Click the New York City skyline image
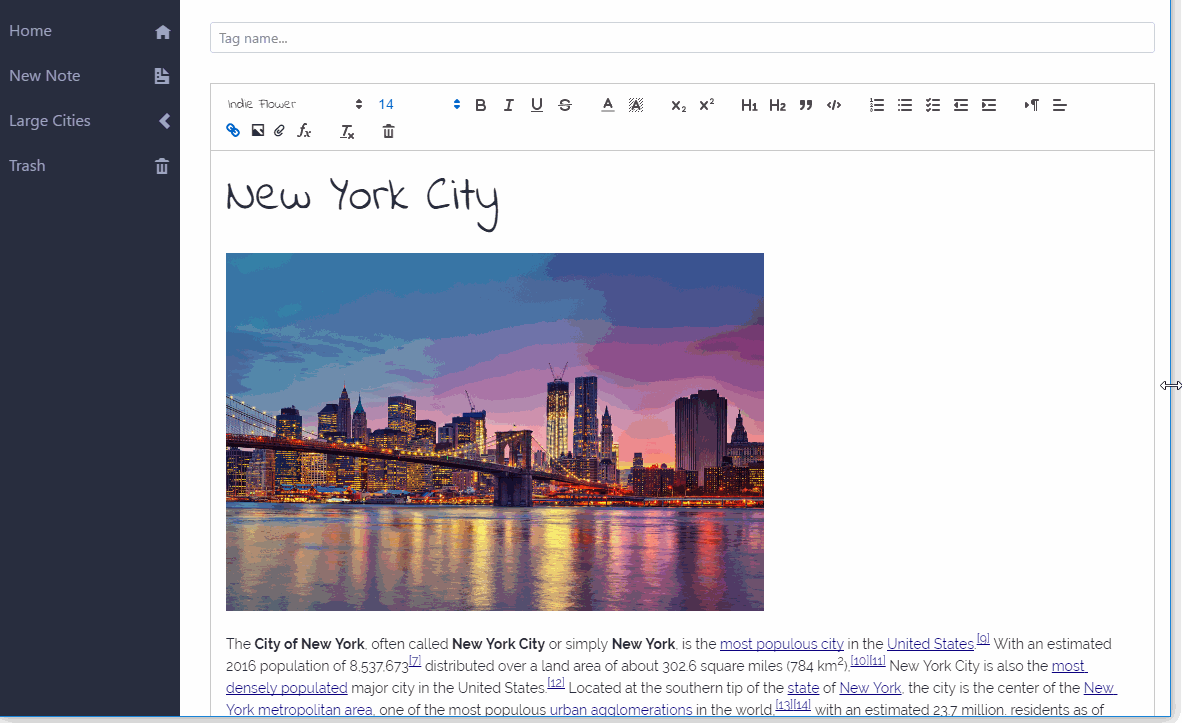 [x=495, y=432]
